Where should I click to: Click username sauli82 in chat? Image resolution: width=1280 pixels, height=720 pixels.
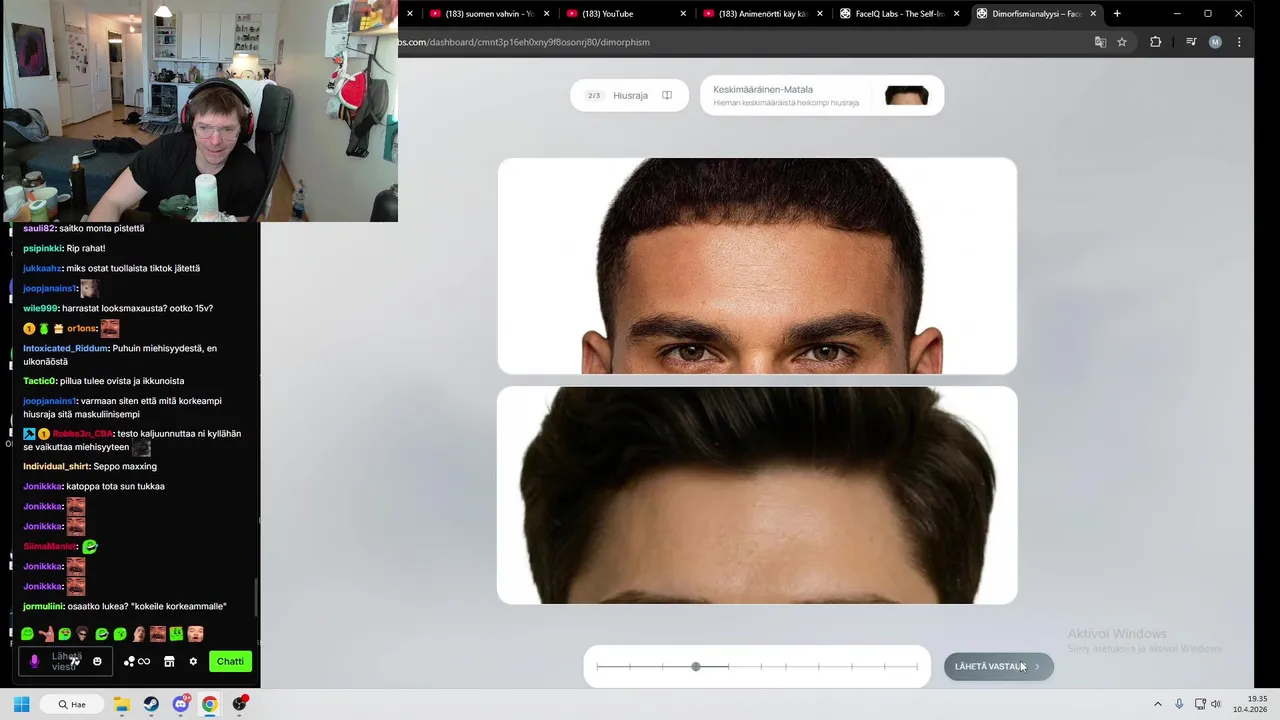click(40, 228)
